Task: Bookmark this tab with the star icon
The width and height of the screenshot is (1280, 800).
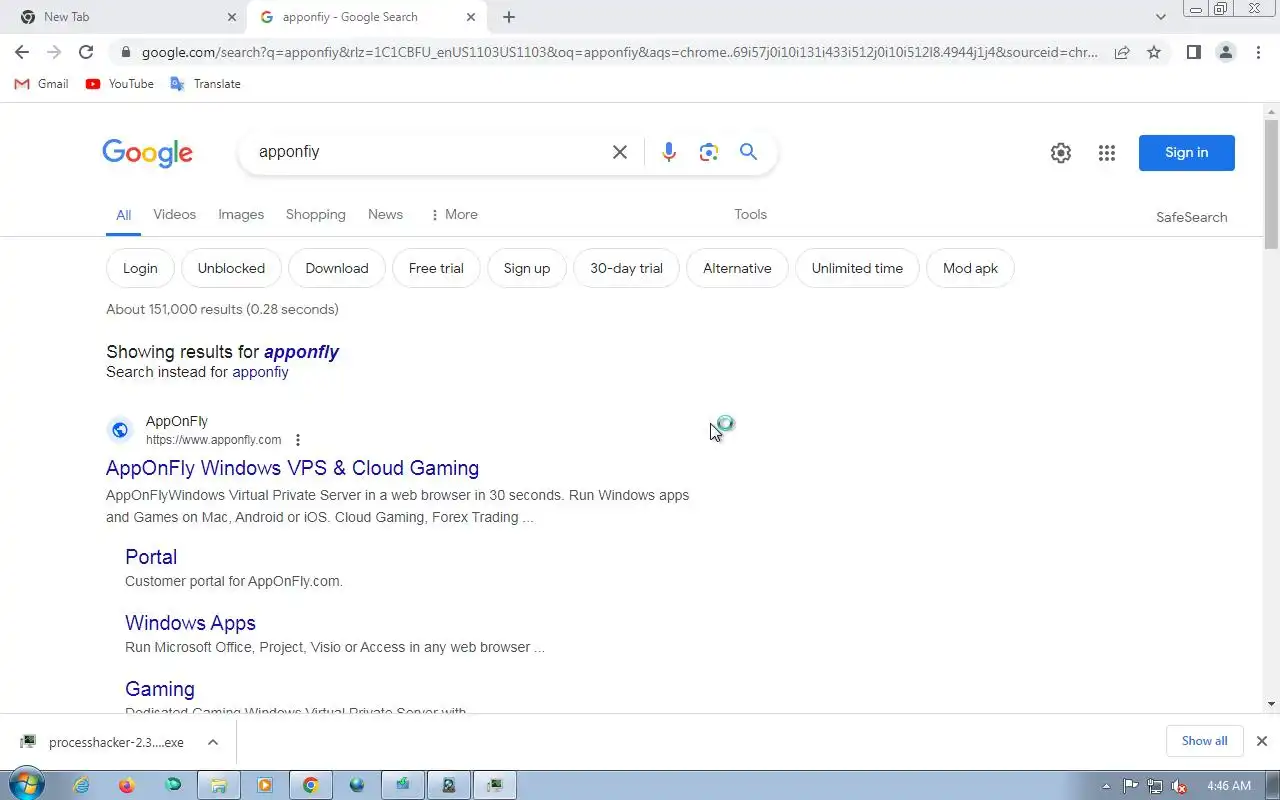Action: (x=1154, y=52)
